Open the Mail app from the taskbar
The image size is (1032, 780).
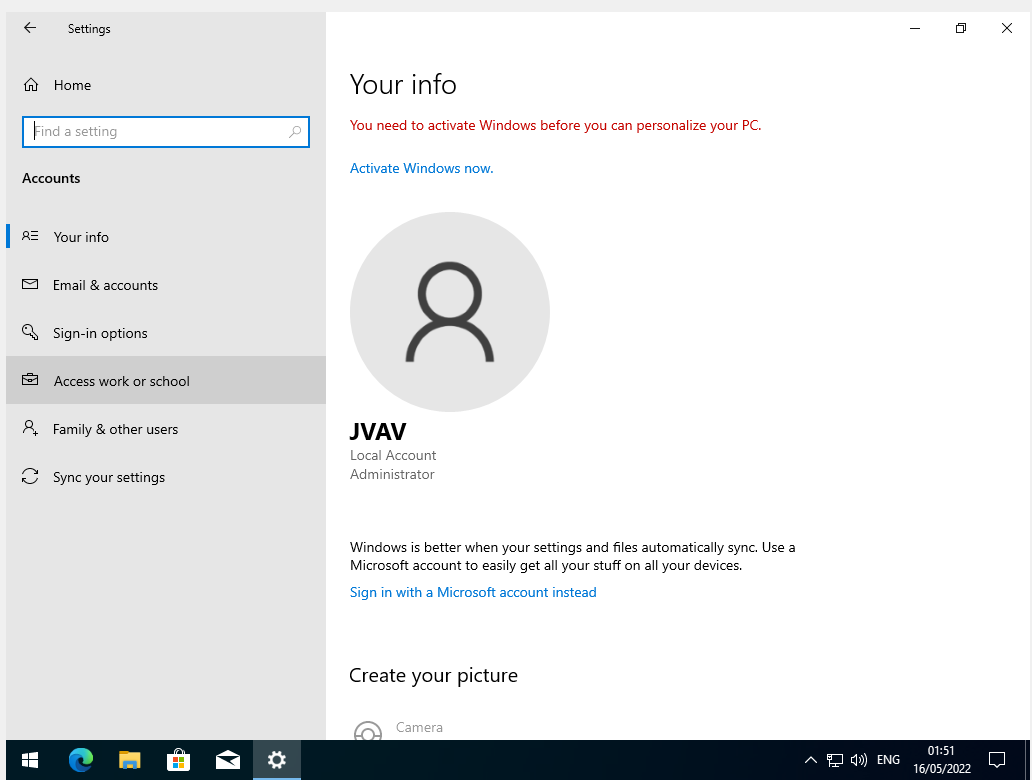point(227,760)
